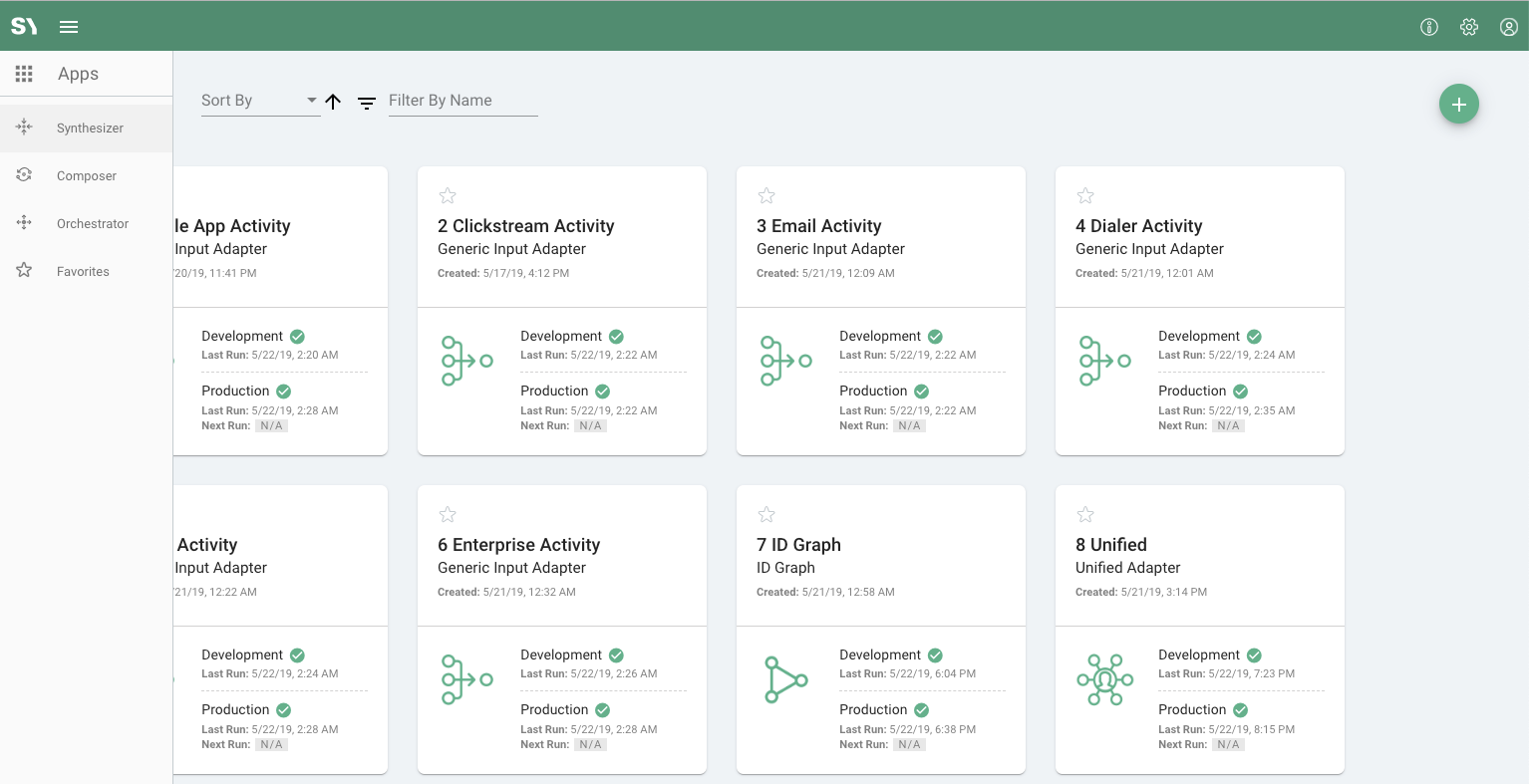
Task: Focus the Filter By Name field
Action: point(462,101)
